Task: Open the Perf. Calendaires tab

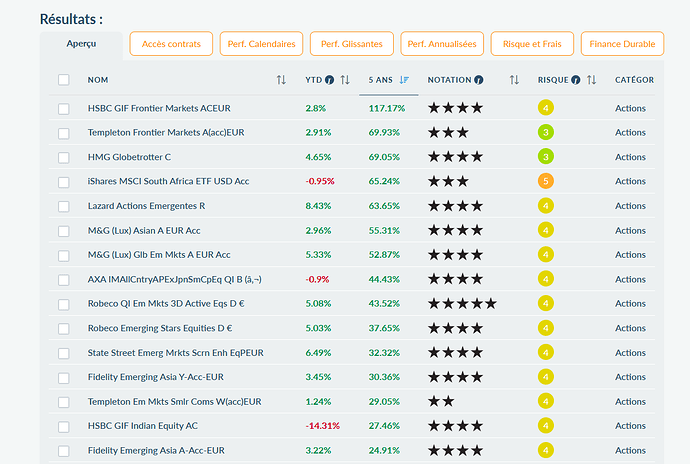Action: [x=261, y=44]
